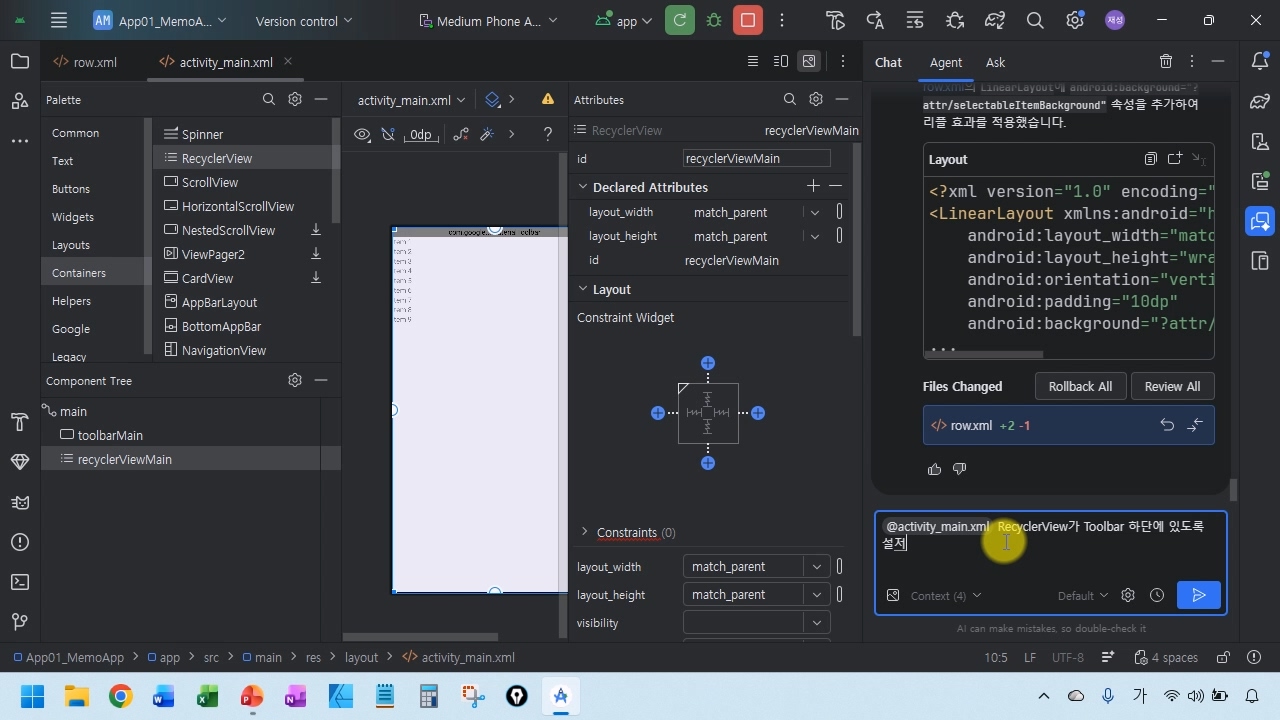
Task: Stop the running app
Action: point(746,20)
